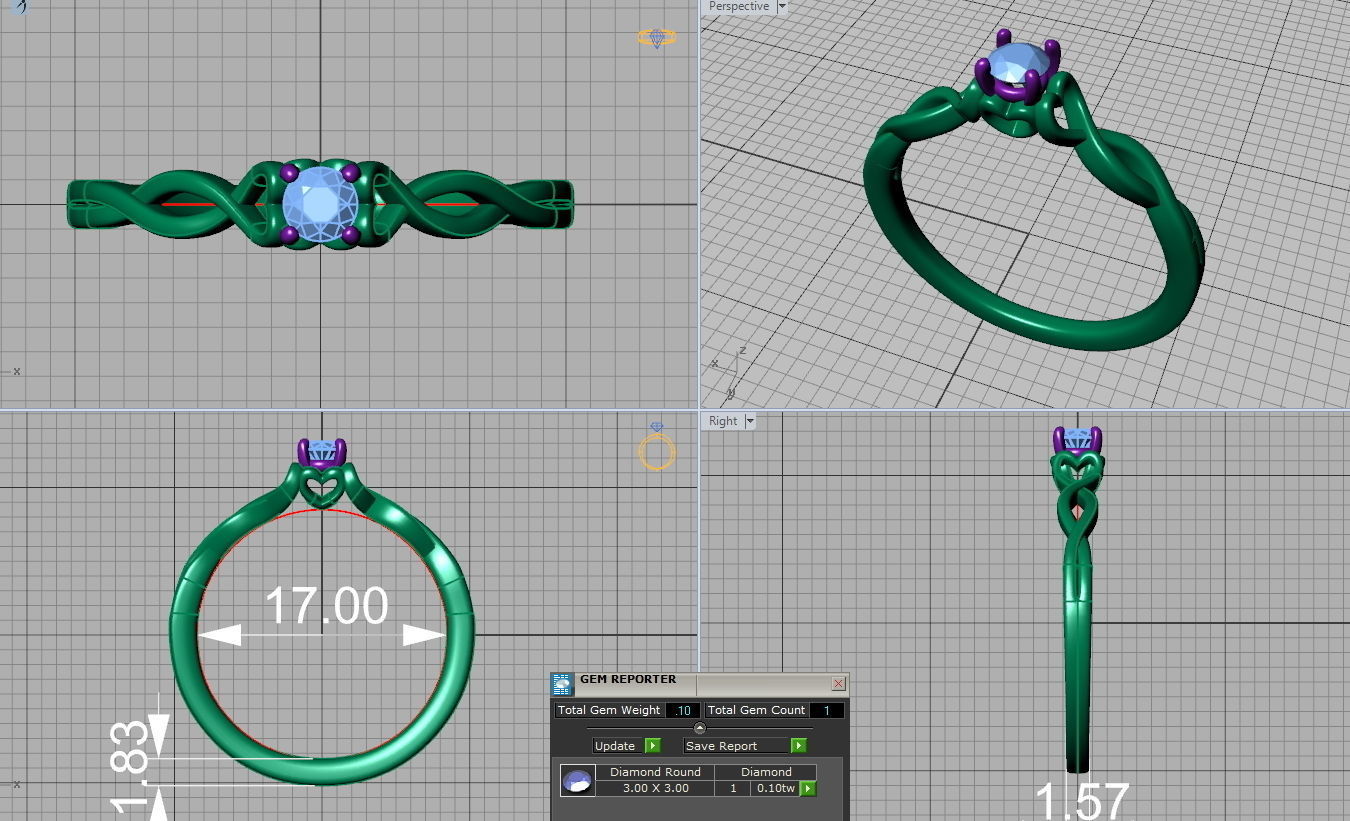Click the 'Total Gem Count' label
1350x821 pixels.
pos(756,711)
